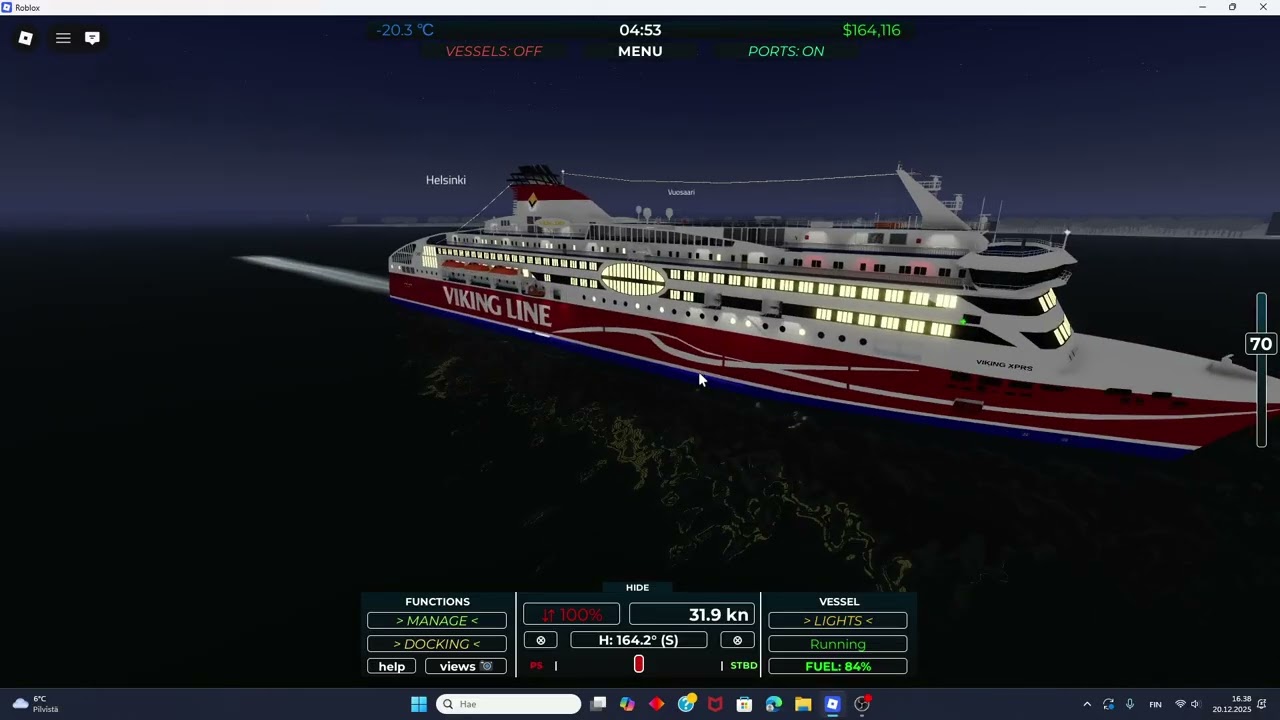This screenshot has height=720, width=1280.
Task: Open Microsoft Edge from the taskbar
Action: [x=774, y=704]
